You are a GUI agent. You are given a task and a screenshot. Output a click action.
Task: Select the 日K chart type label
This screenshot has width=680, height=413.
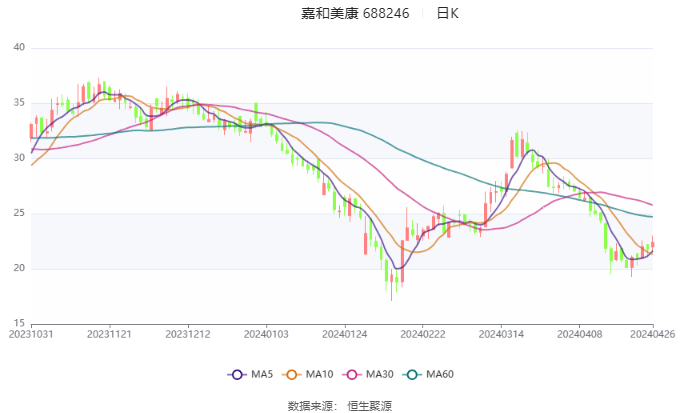[448, 14]
